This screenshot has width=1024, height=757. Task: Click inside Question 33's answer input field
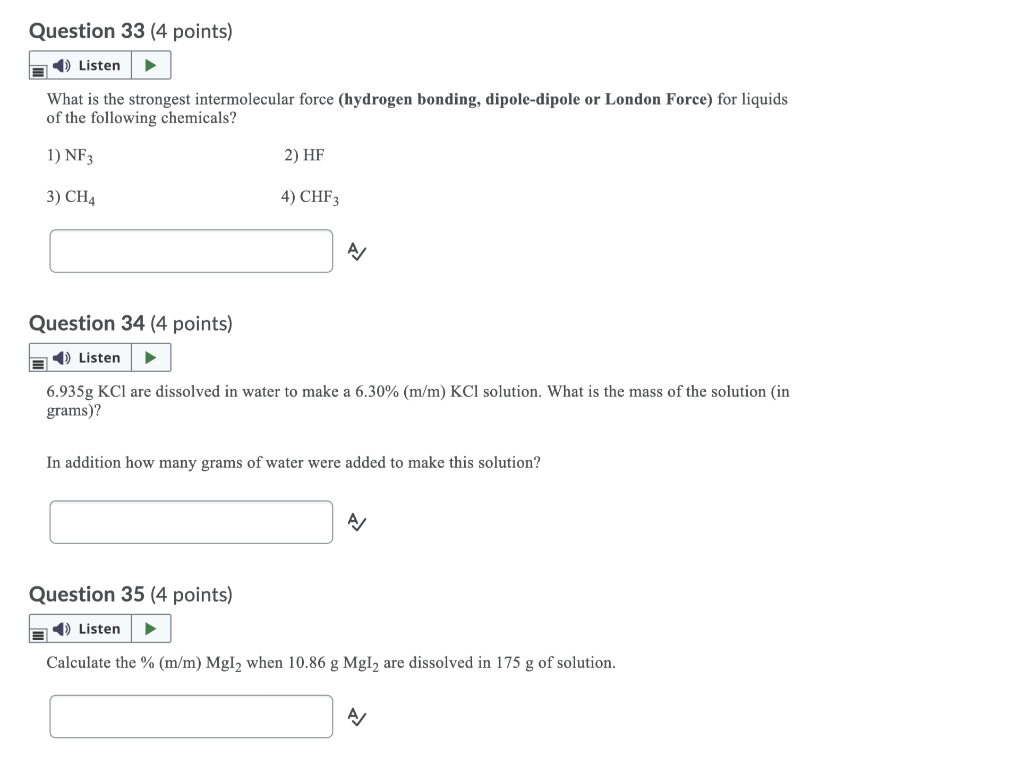[190, 251]
